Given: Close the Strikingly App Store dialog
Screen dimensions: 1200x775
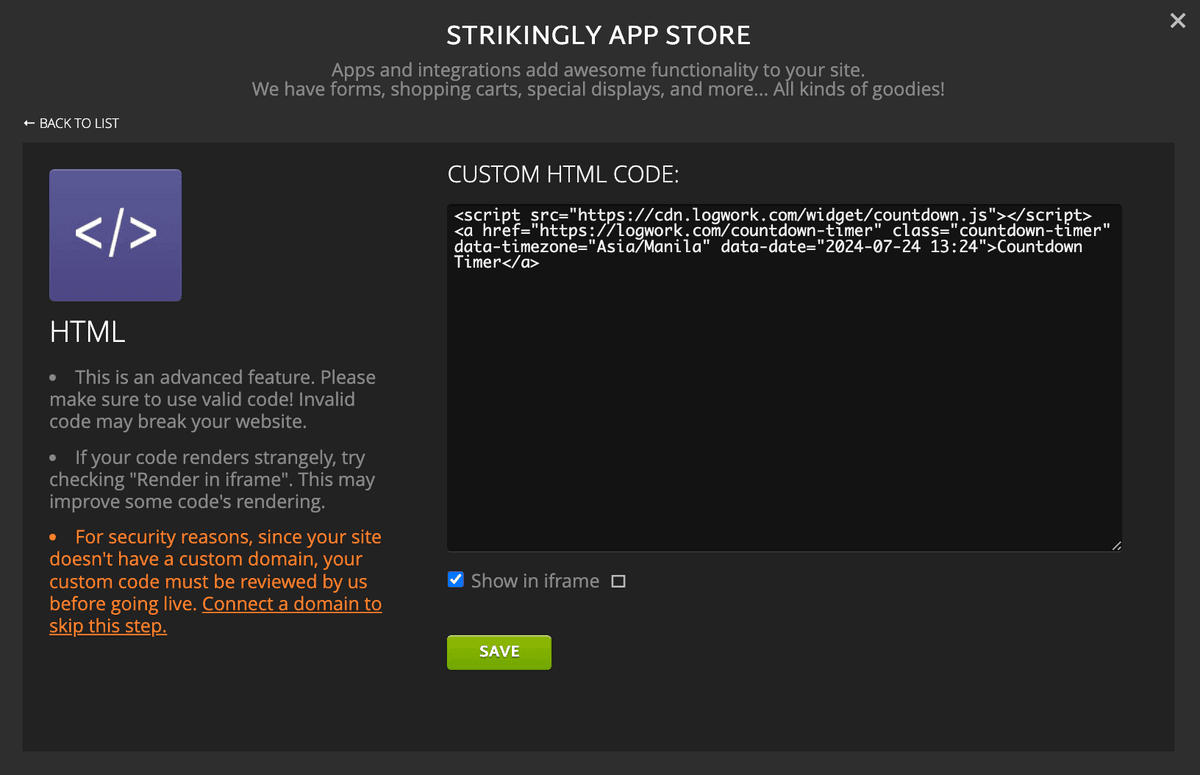Looking at the screenshot, I should click(1178, 20).
